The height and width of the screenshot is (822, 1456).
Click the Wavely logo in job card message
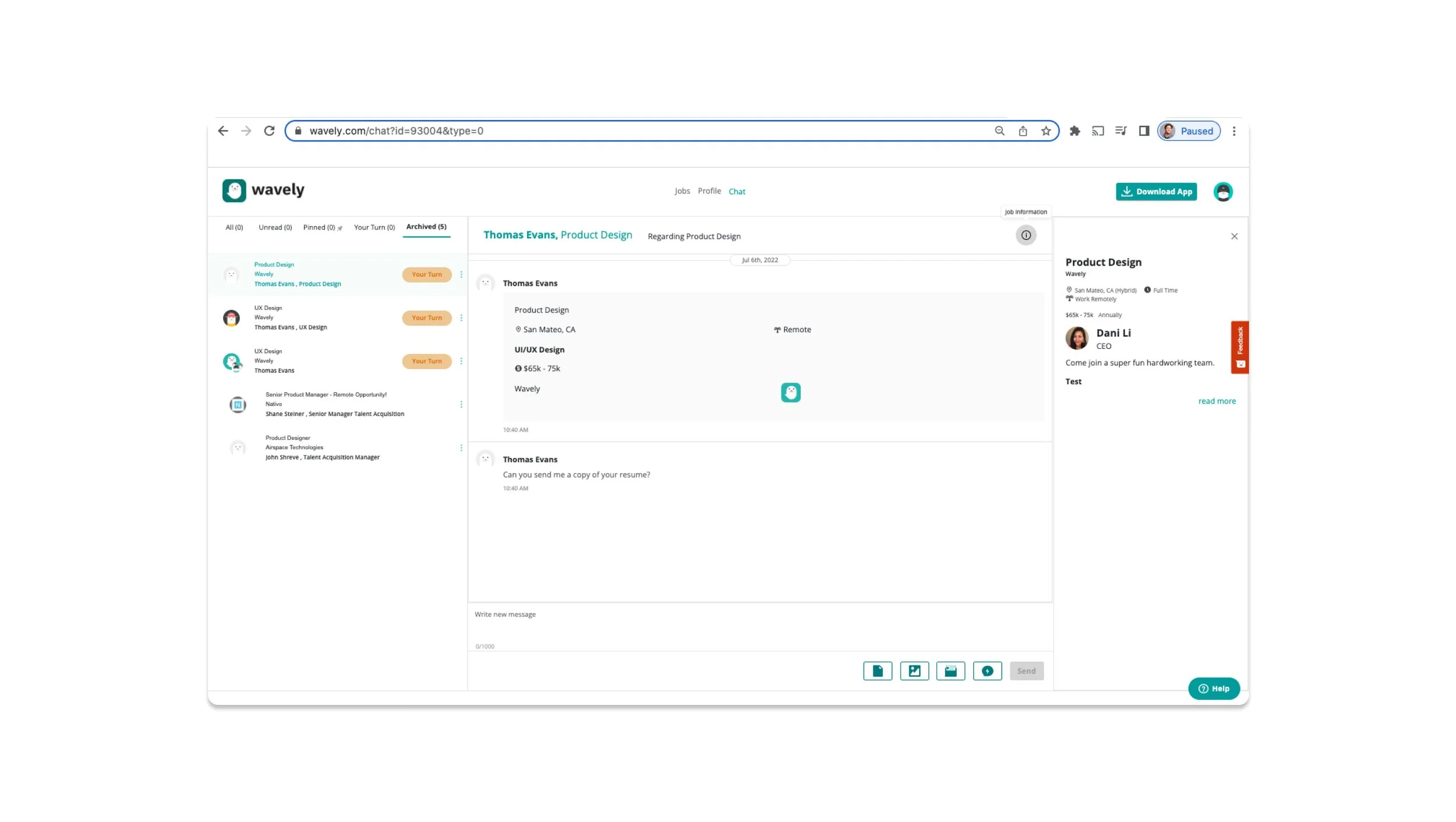point(790,393)
